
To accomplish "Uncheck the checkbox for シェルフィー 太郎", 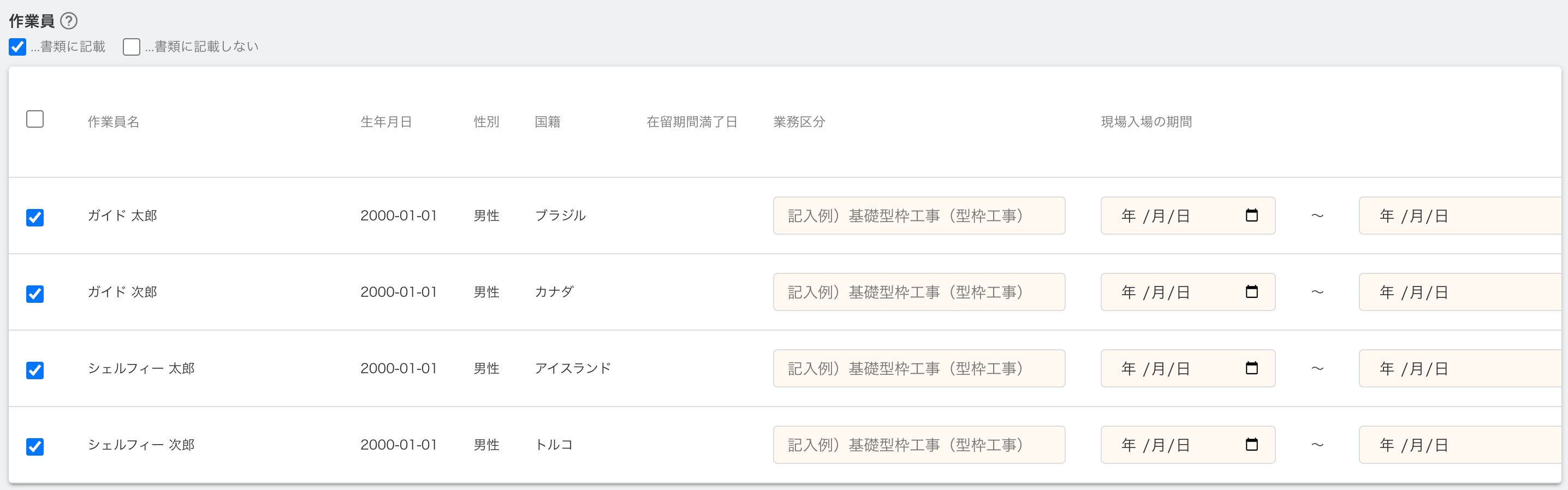I will (35, 370).
